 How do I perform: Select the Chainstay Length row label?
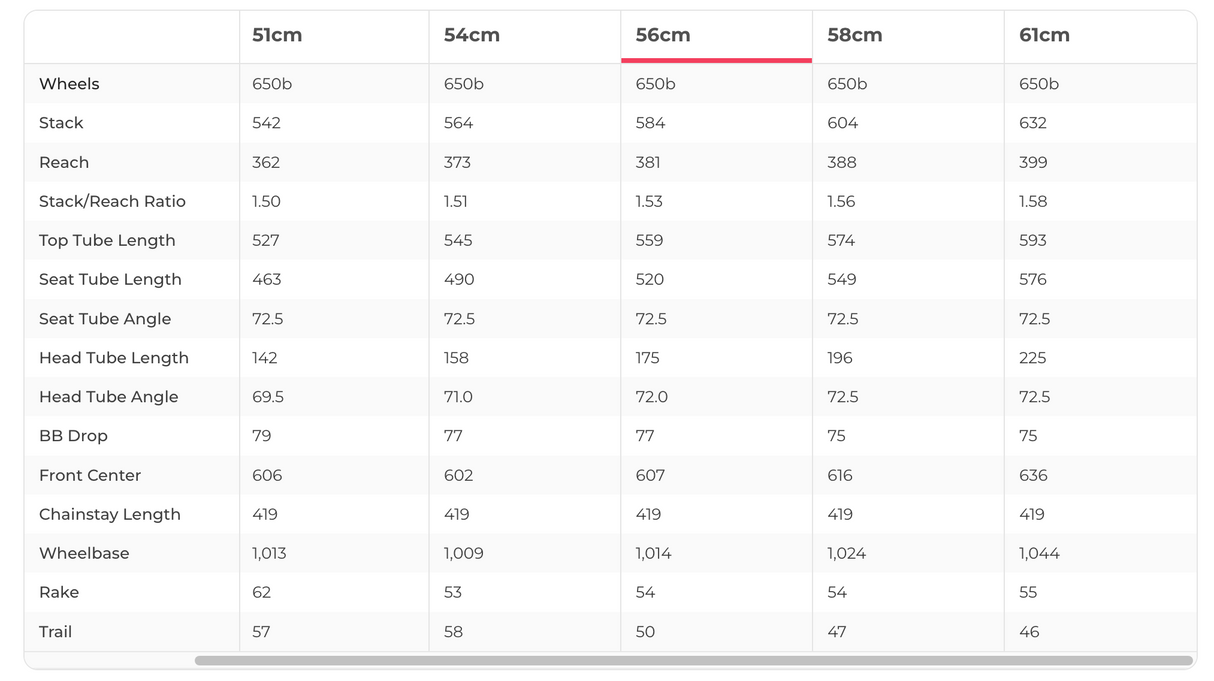point(110,514)
